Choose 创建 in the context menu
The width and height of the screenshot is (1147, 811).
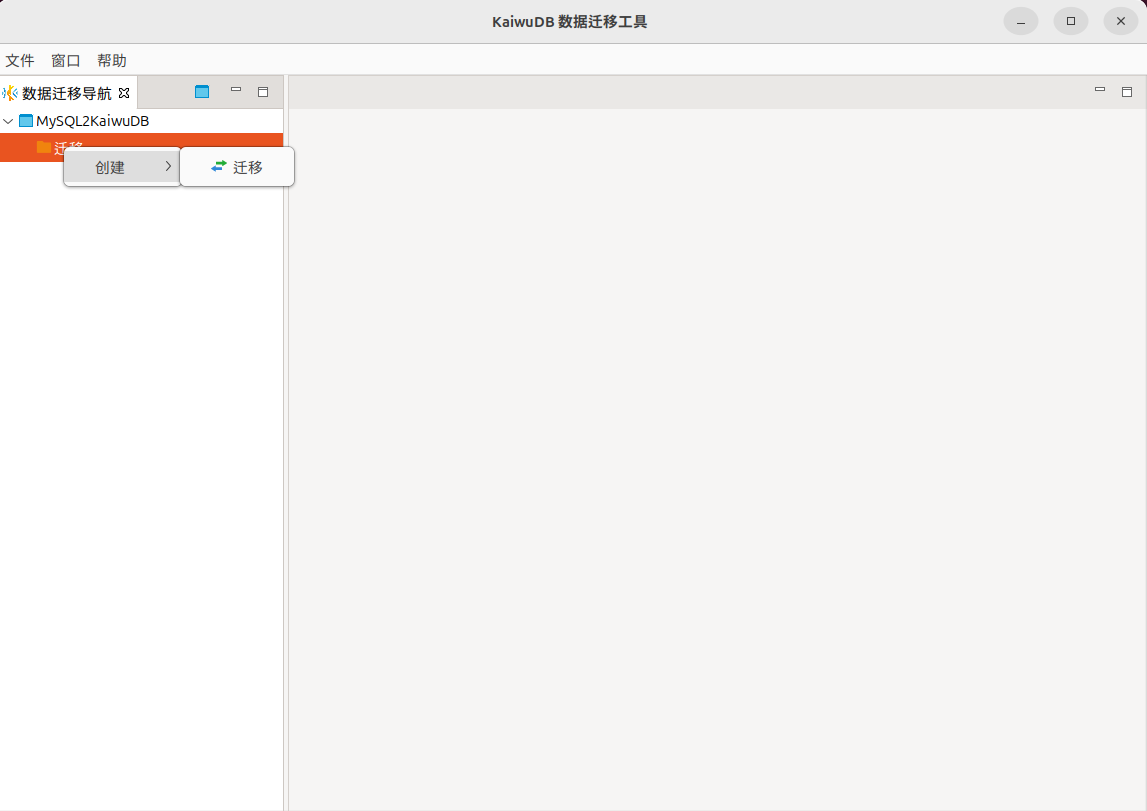(110, 167)
